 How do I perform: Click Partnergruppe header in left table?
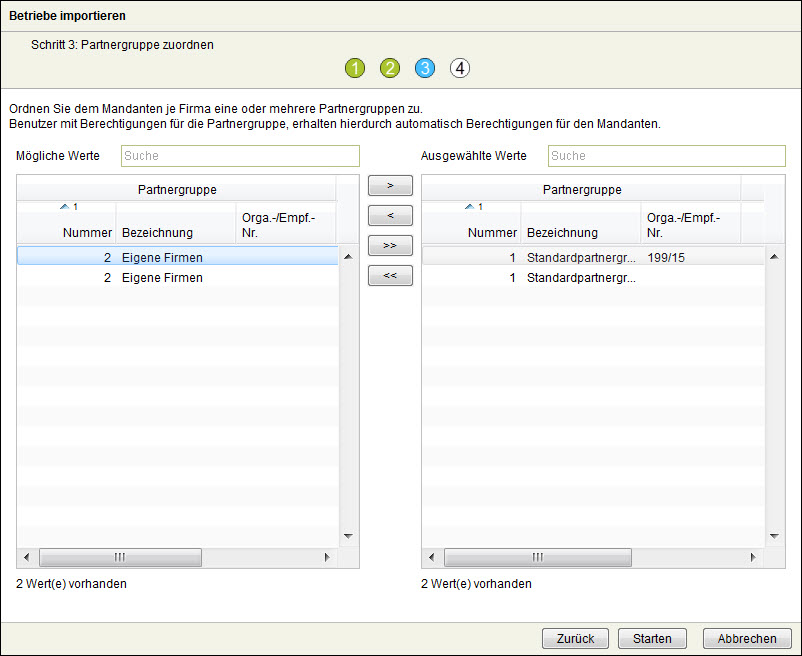coord(176,189)
